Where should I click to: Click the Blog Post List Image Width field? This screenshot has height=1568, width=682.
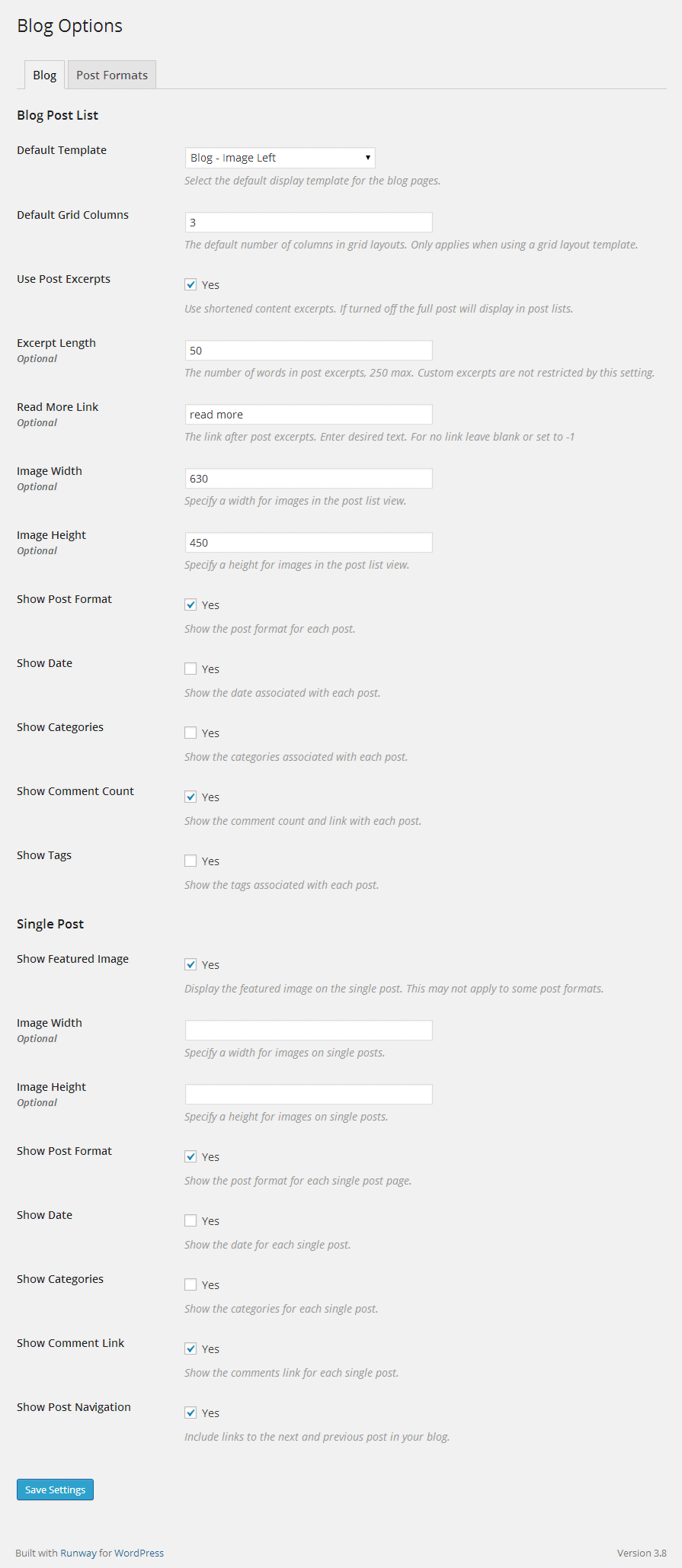click(309, 479)
